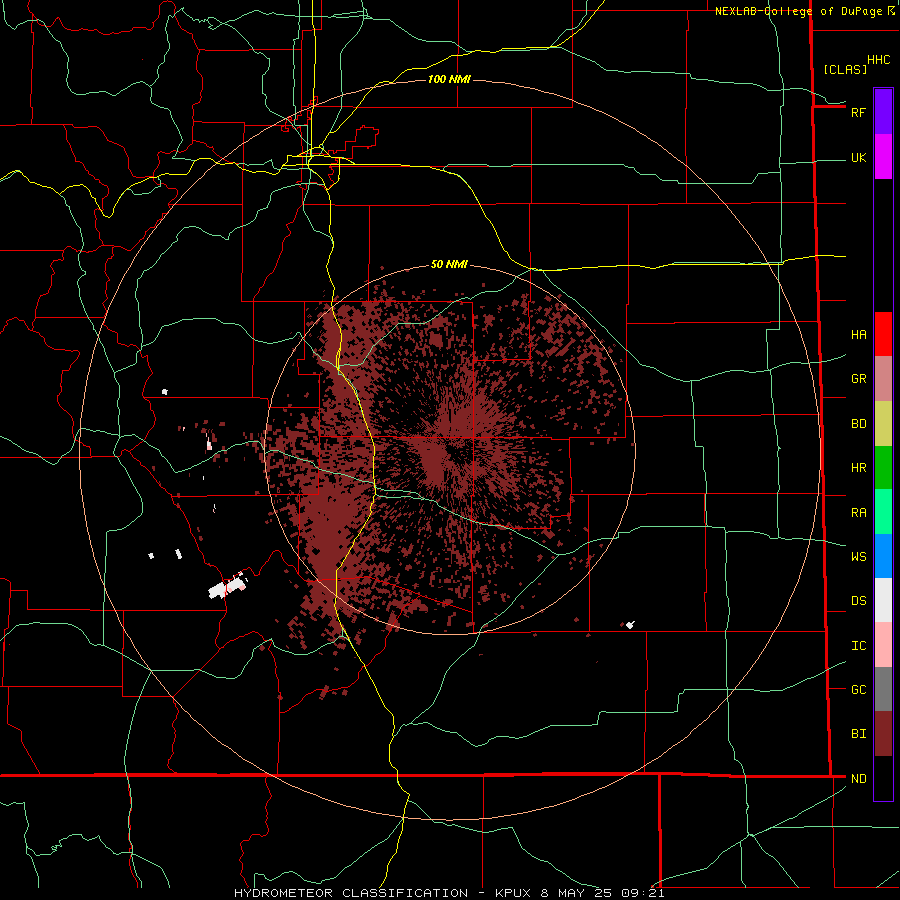This screenshot has height=900, width=900.
Task: Click the DS legend label
Action: pos(858,601)
